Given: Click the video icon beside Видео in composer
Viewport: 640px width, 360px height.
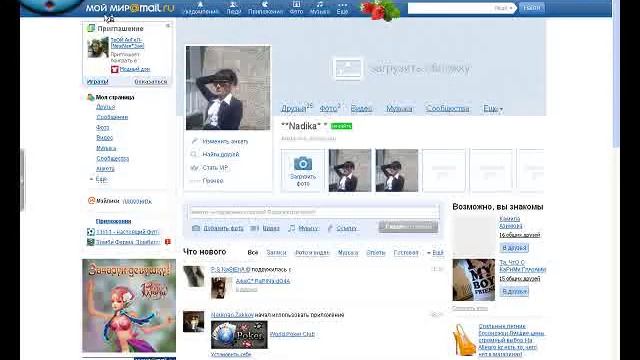Looking at the screenshot, I should pos(254,228).
